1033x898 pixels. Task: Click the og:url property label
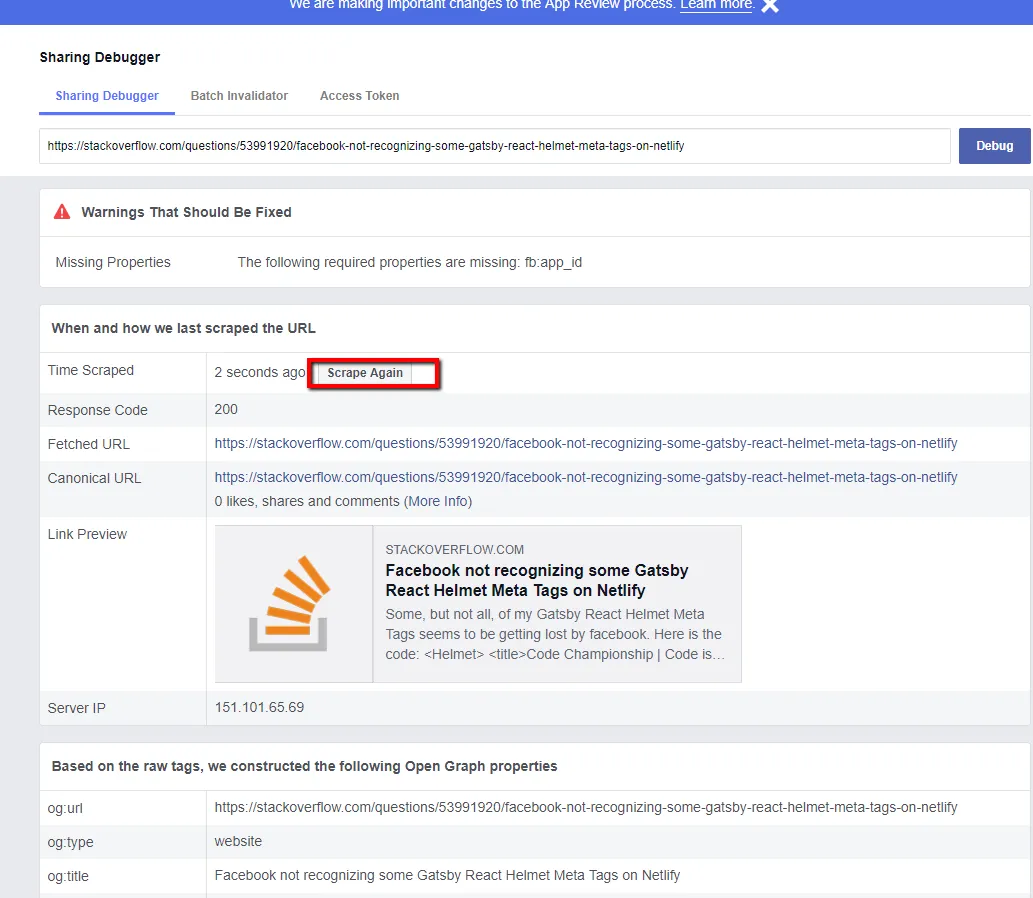tap(65, 808)
